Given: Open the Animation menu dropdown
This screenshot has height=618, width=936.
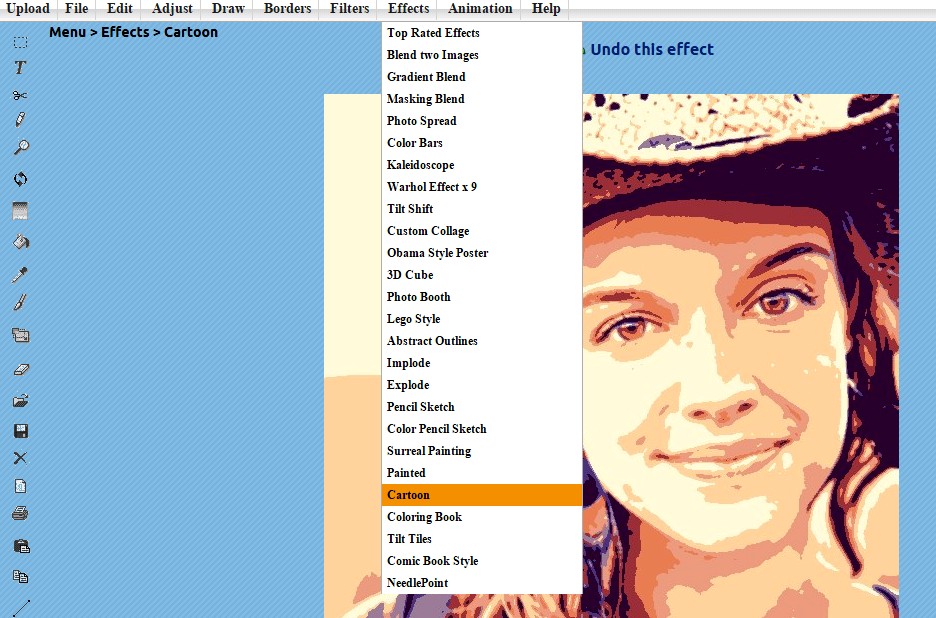Looking at the screenshot, I should point(480,9).
